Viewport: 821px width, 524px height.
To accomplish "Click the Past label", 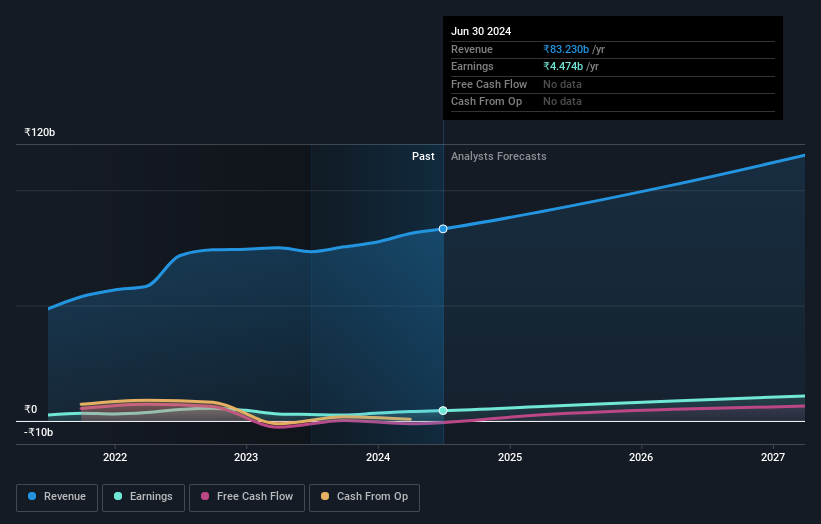I will point(423,156).
